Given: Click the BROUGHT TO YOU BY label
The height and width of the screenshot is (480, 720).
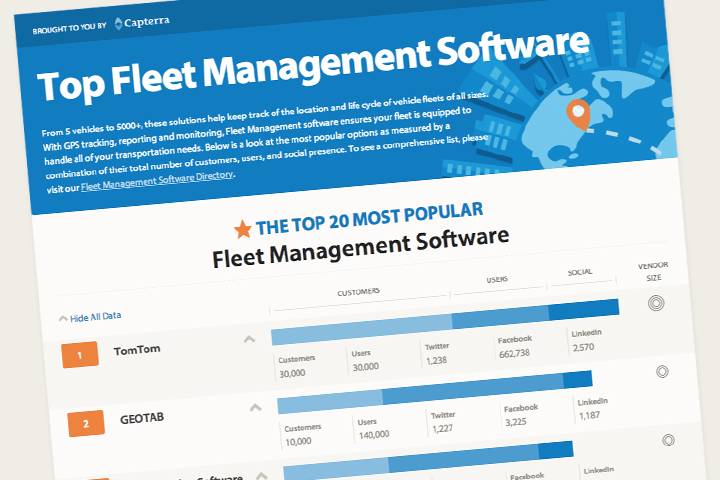Looking at the screenshot, I should [x=69, y=28].
